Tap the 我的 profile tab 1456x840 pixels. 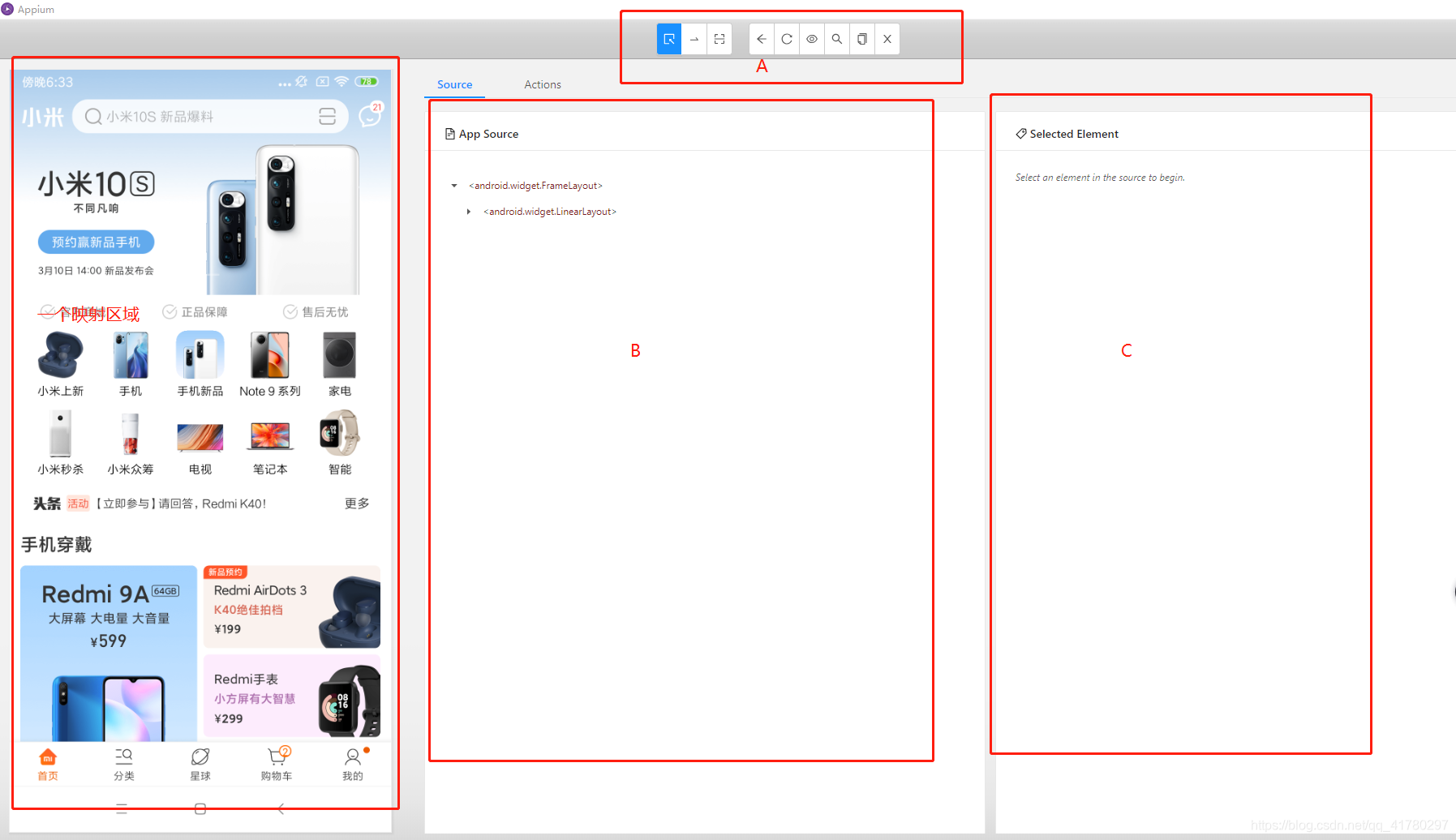coord(353,765)
